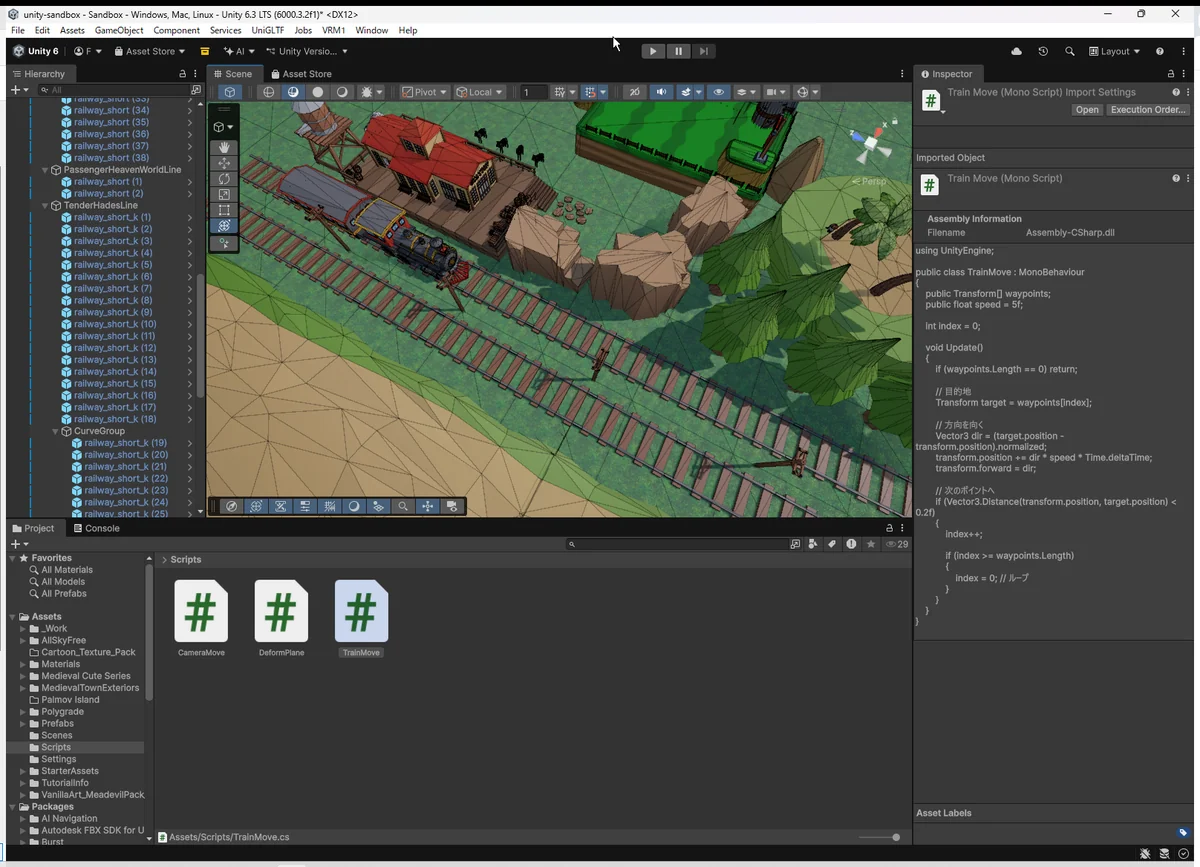Click the Execution Order button
This screenshot has height=867, width=1200.
click(x=1148, y=110)
